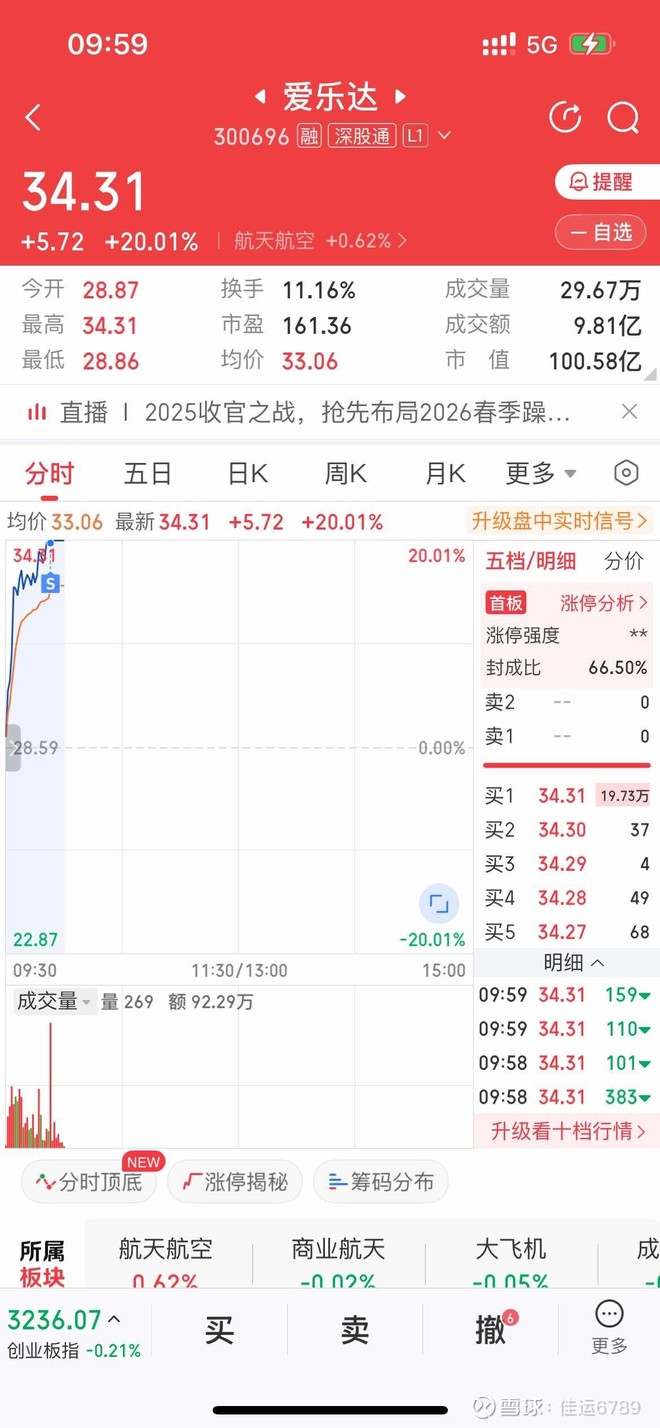Open 分时顶底 NEW feature button
The width and height of the screenshot is (660, 1428).
click(x=89, y=1182)
